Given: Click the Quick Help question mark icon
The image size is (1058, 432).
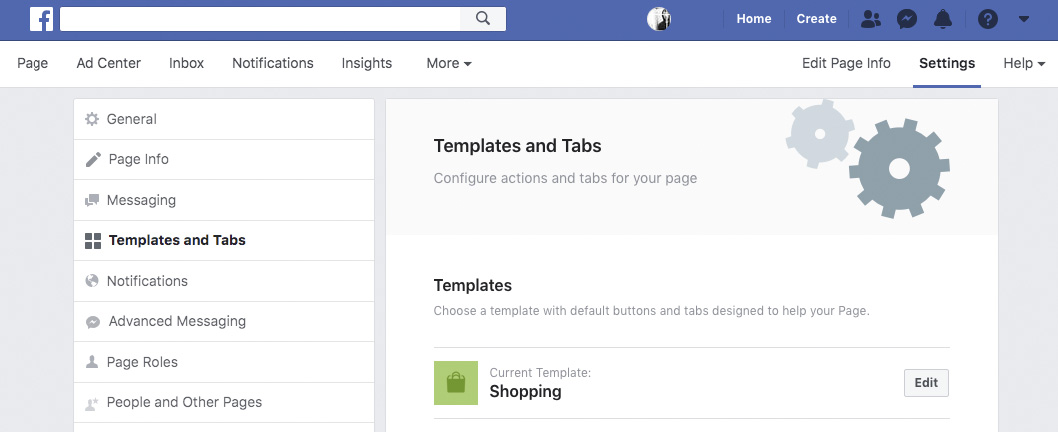Looking at the screenshot, I should pyautogui.click(x=988, y=19).
